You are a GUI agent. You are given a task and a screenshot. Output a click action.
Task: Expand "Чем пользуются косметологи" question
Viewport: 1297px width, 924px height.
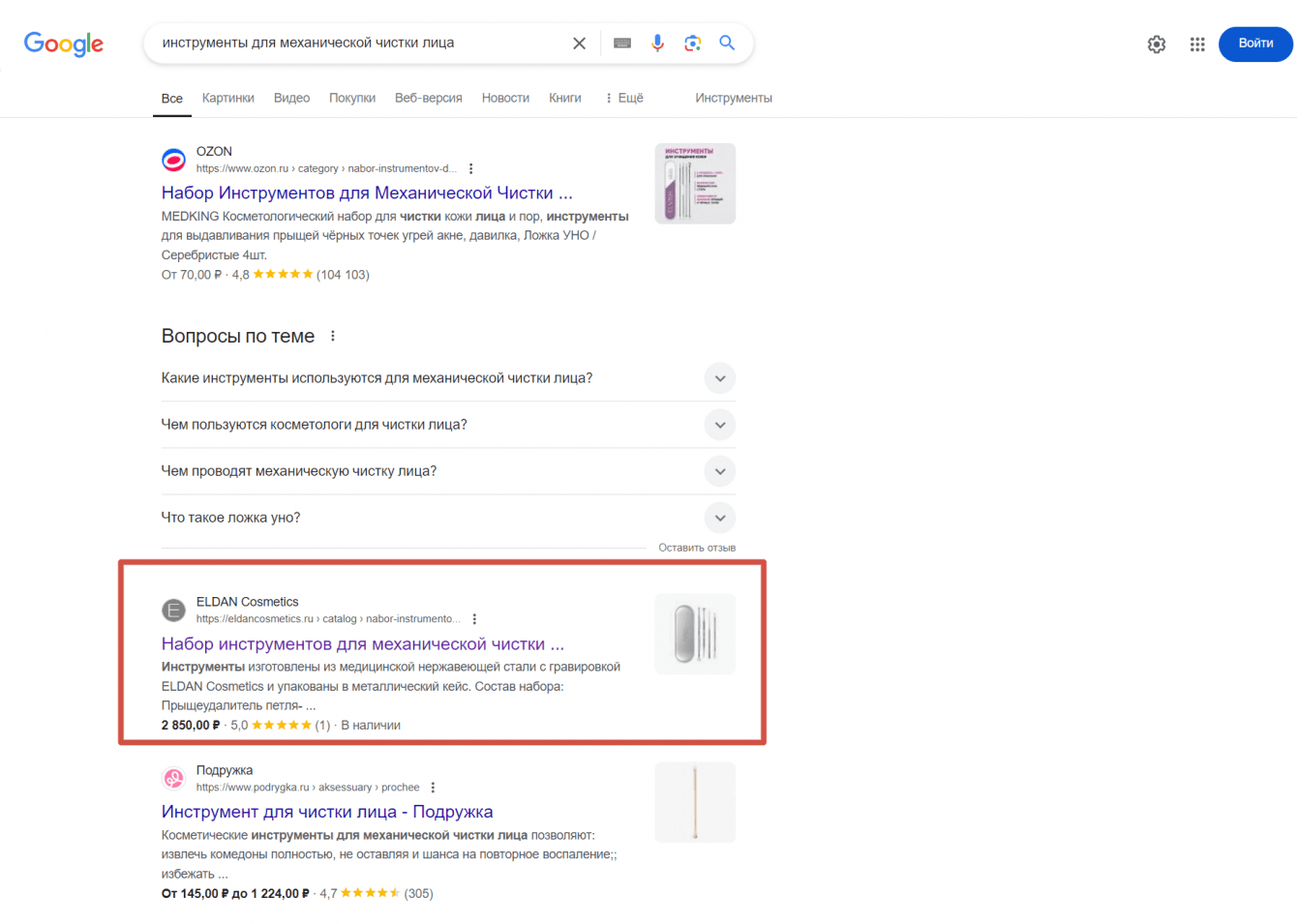point(448,425)
